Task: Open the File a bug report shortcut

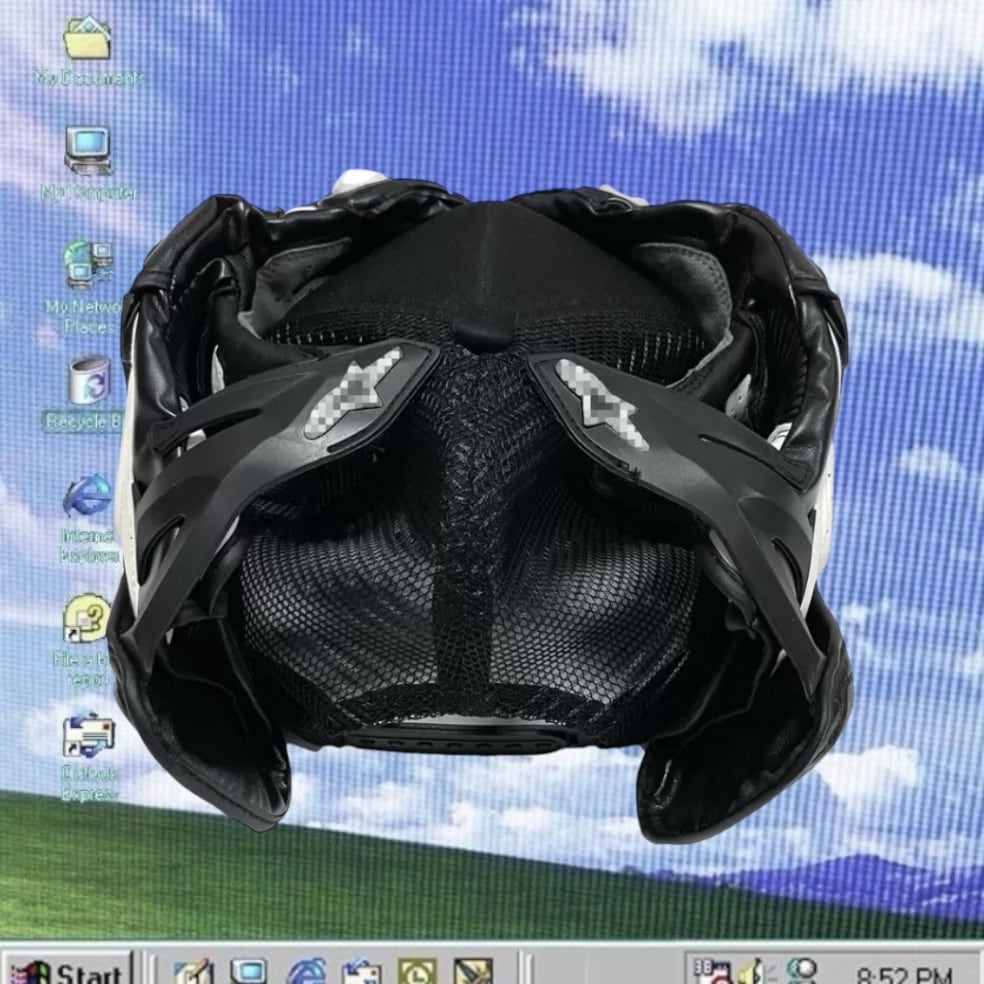Action: coord(87,618)
